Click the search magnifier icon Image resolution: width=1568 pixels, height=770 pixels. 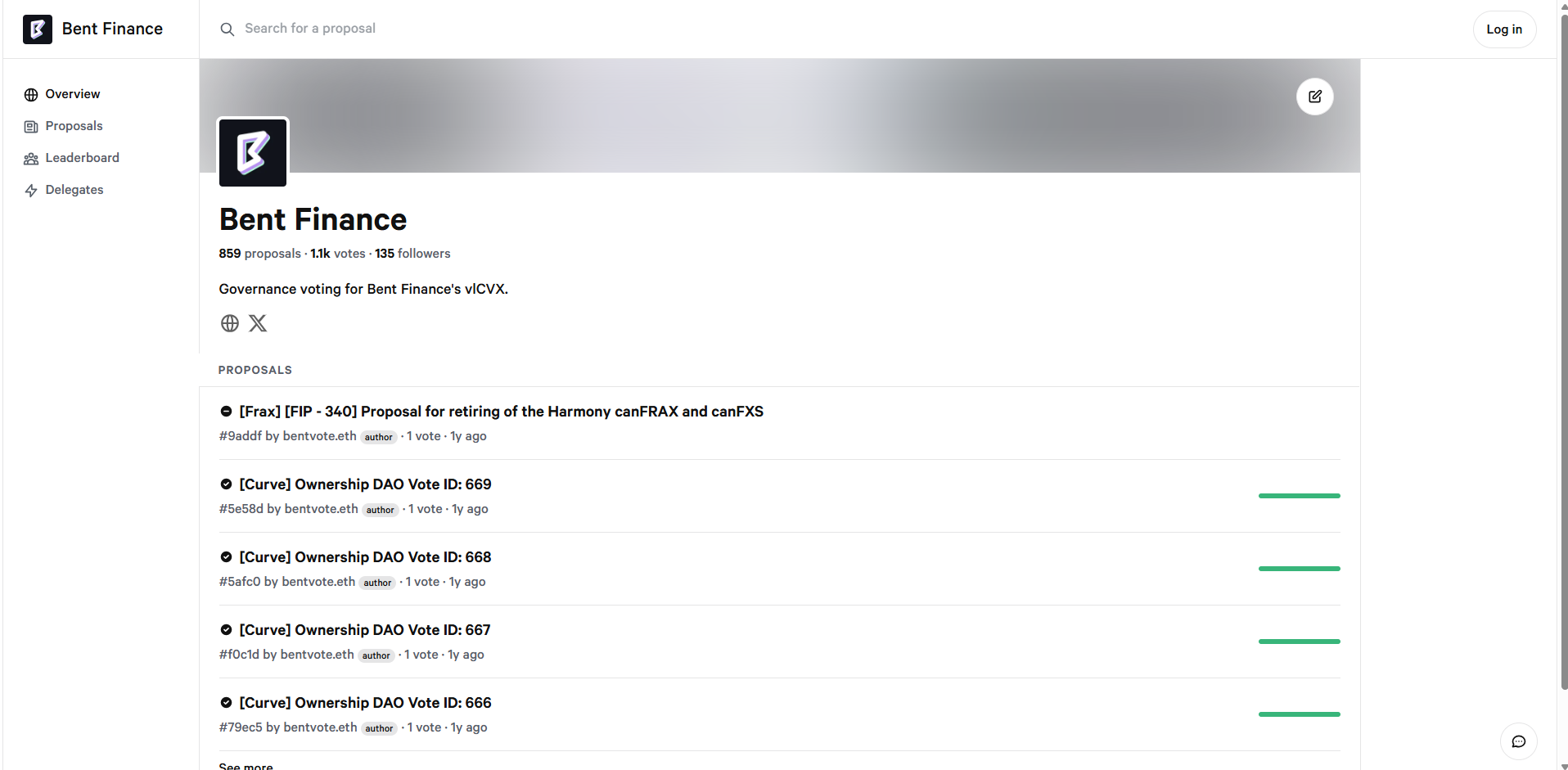tap(228, 29)
